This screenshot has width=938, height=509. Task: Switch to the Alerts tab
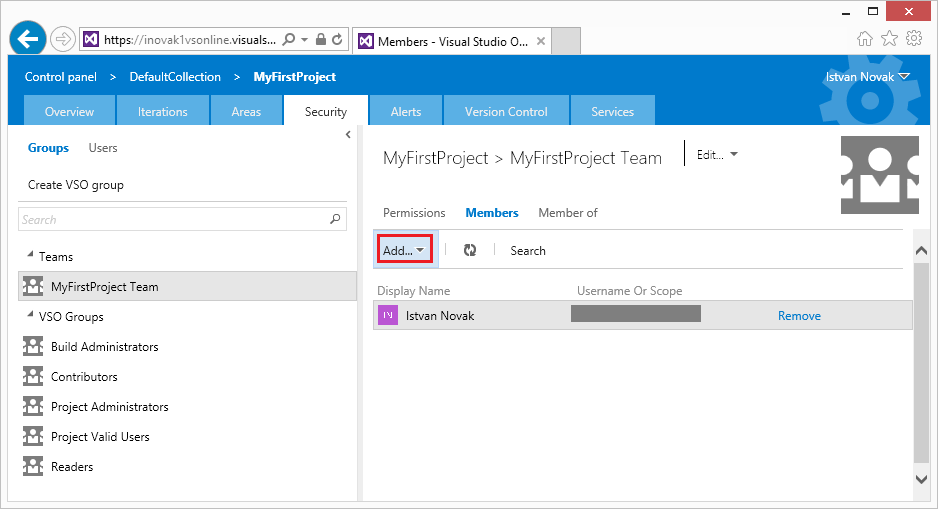click(x=406, y=111)
